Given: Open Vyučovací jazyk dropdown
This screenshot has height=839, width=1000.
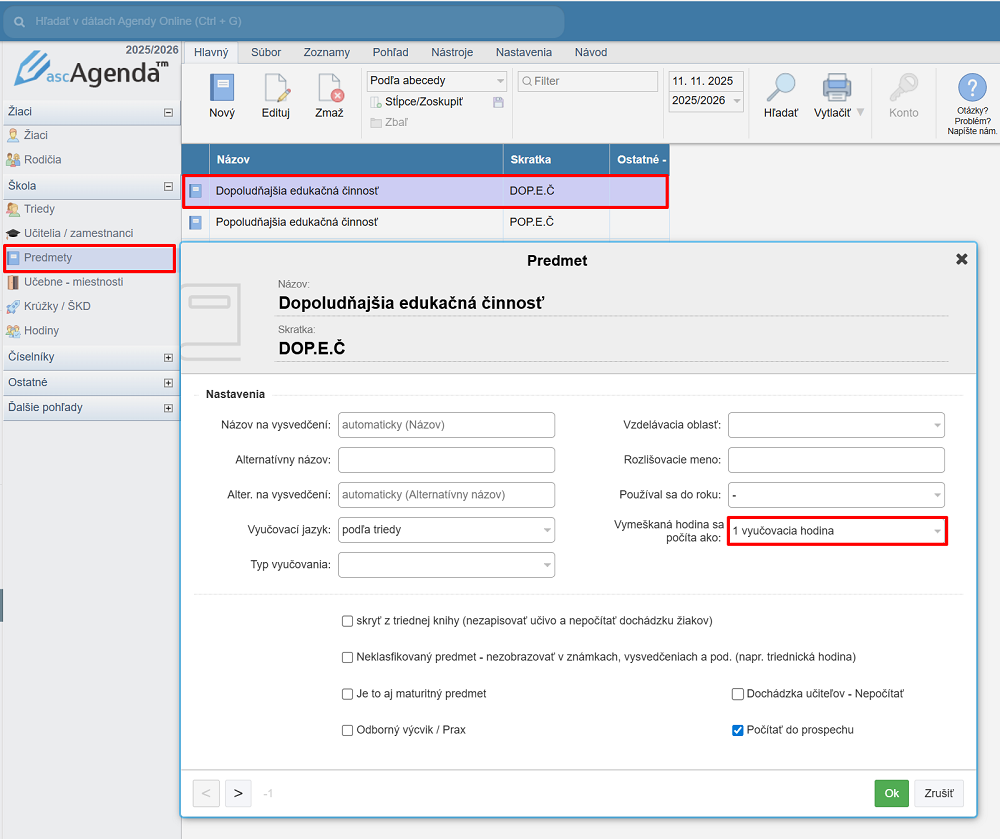Looking at the screenshot, I should 446,530.
